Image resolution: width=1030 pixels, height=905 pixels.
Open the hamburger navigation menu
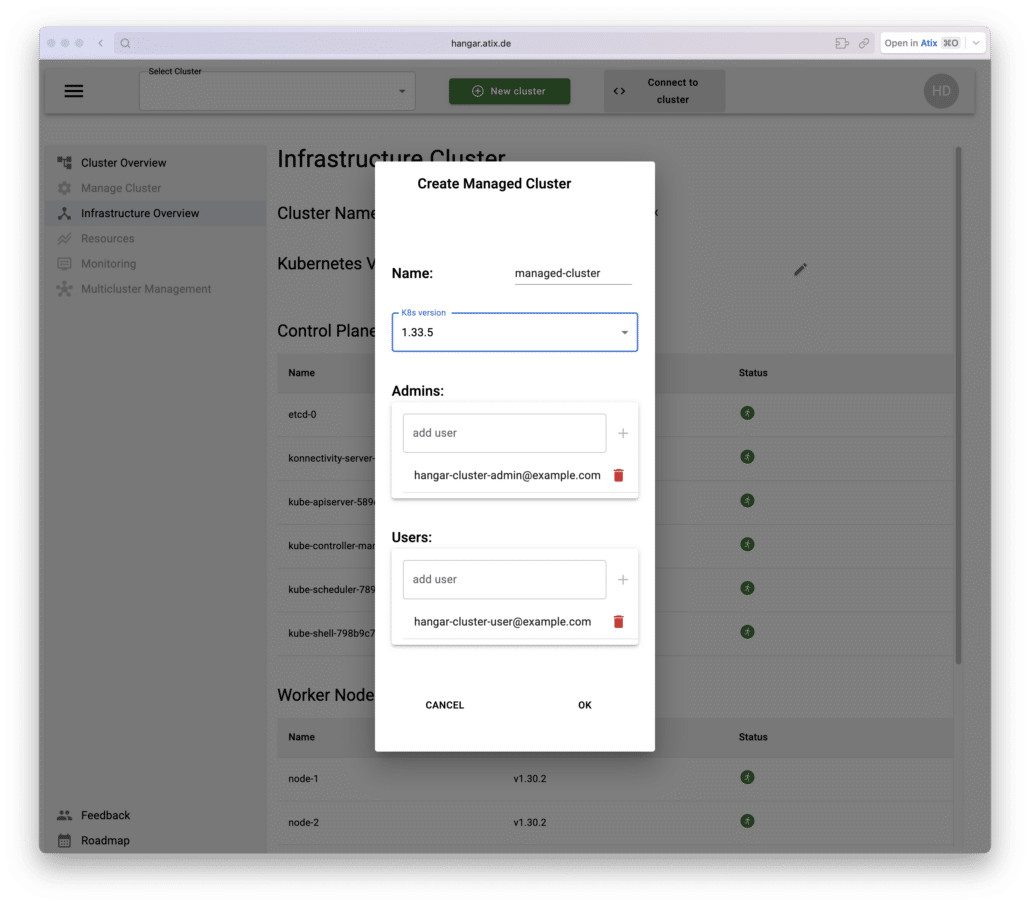(x=74, y=91)
